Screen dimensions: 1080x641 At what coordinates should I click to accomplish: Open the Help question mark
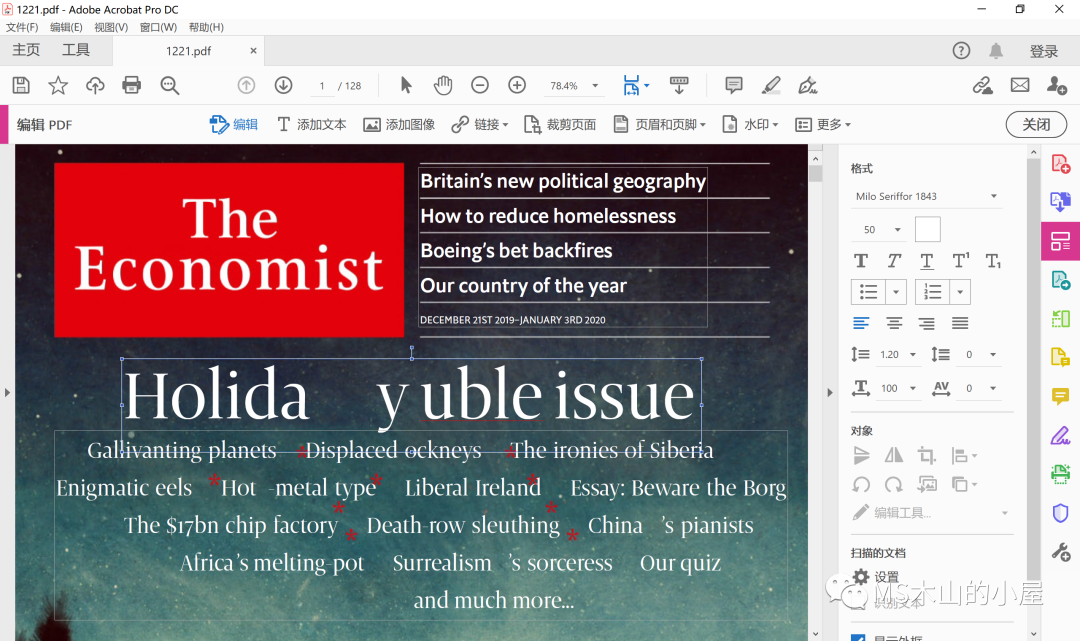[x=962, y=50]
